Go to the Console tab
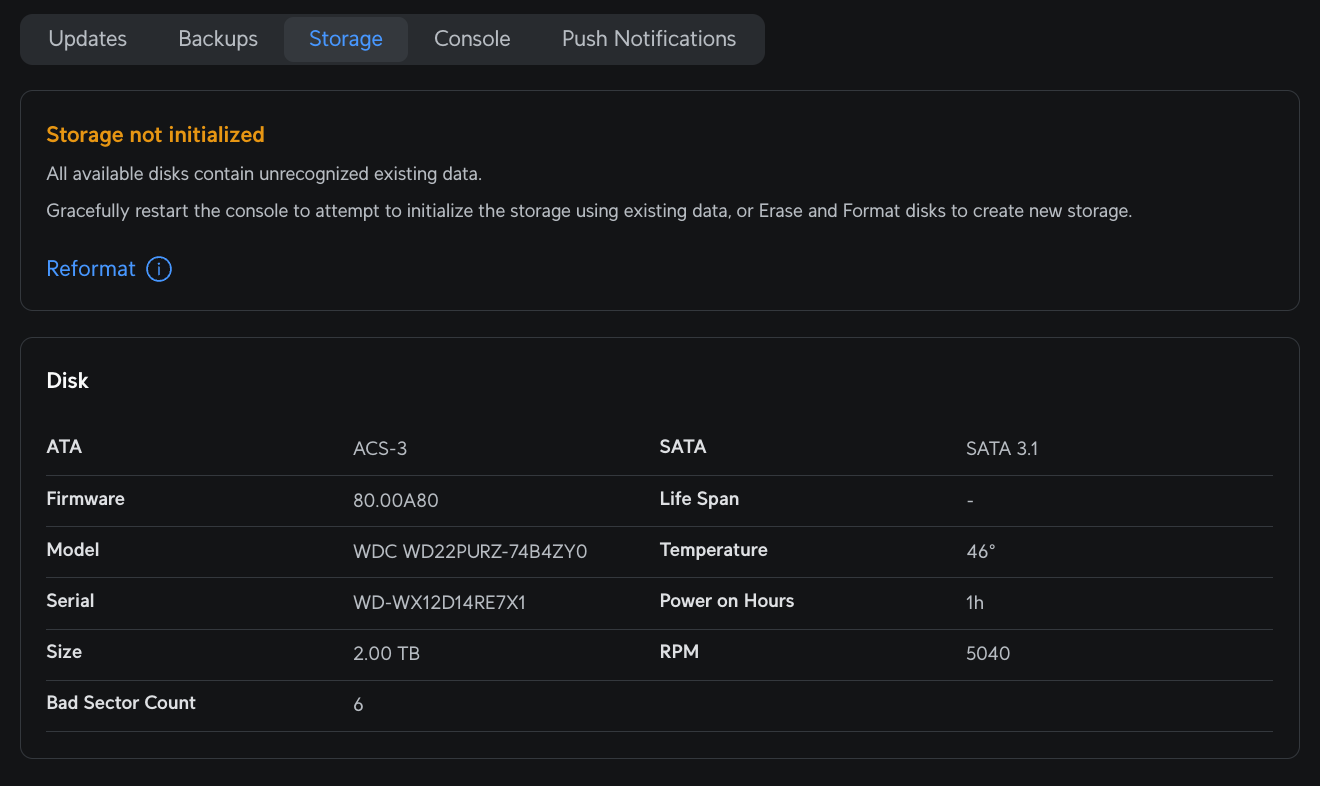The height and width of the screenshot is (786, 1320). point(472,39)
